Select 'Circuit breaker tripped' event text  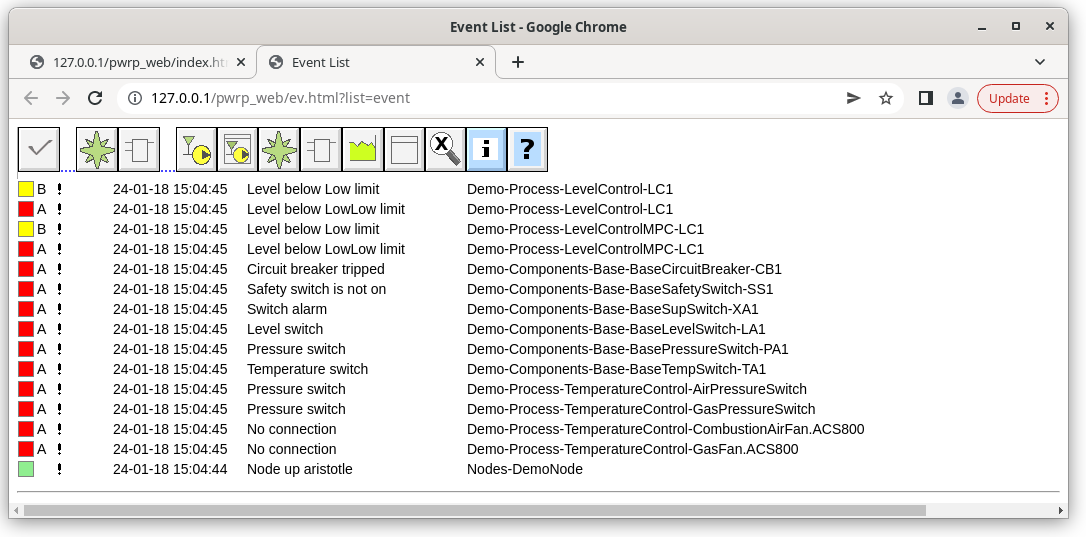(x=316, y=269)
